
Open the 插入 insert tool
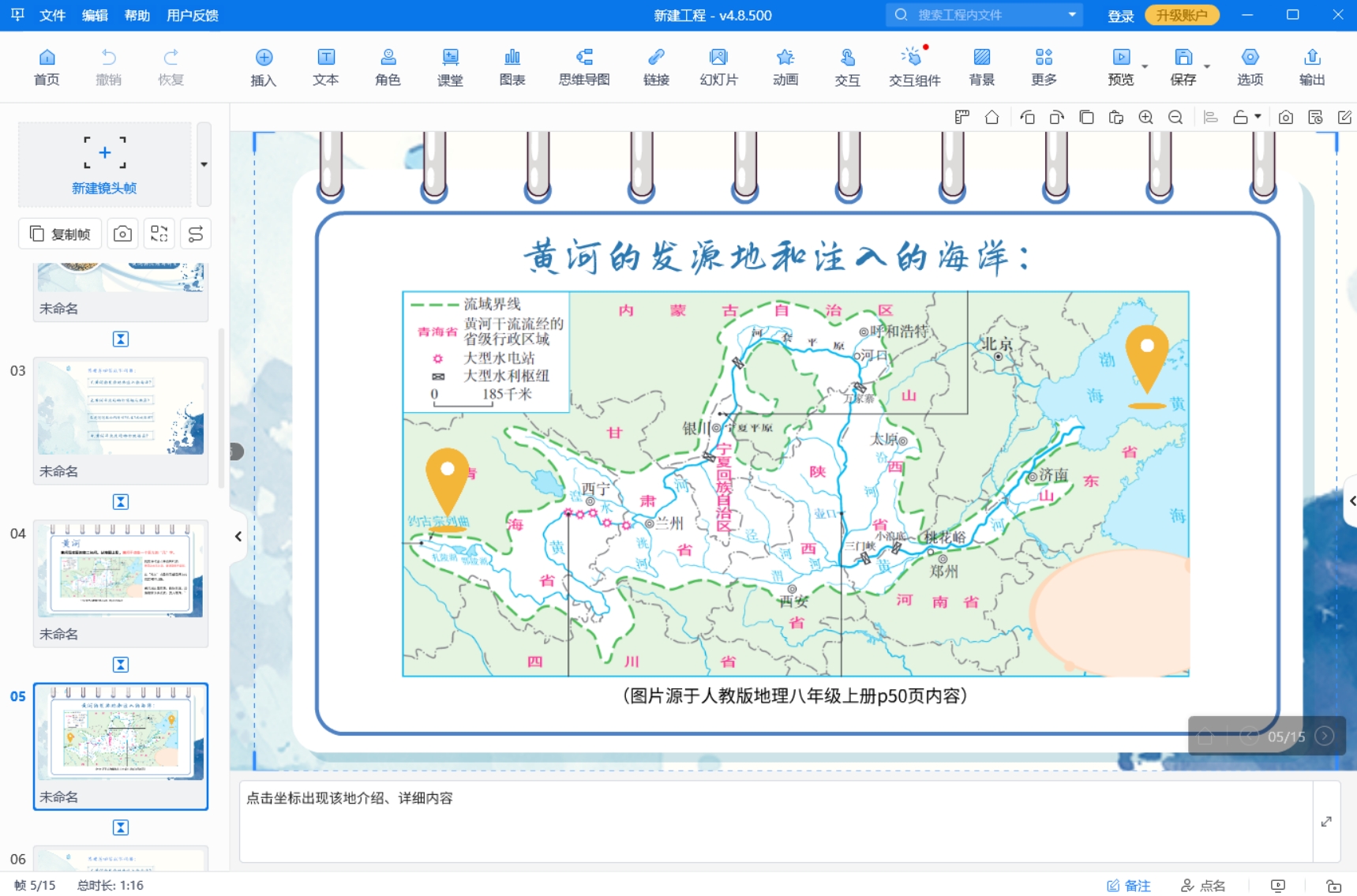click(x=264, y=67)
